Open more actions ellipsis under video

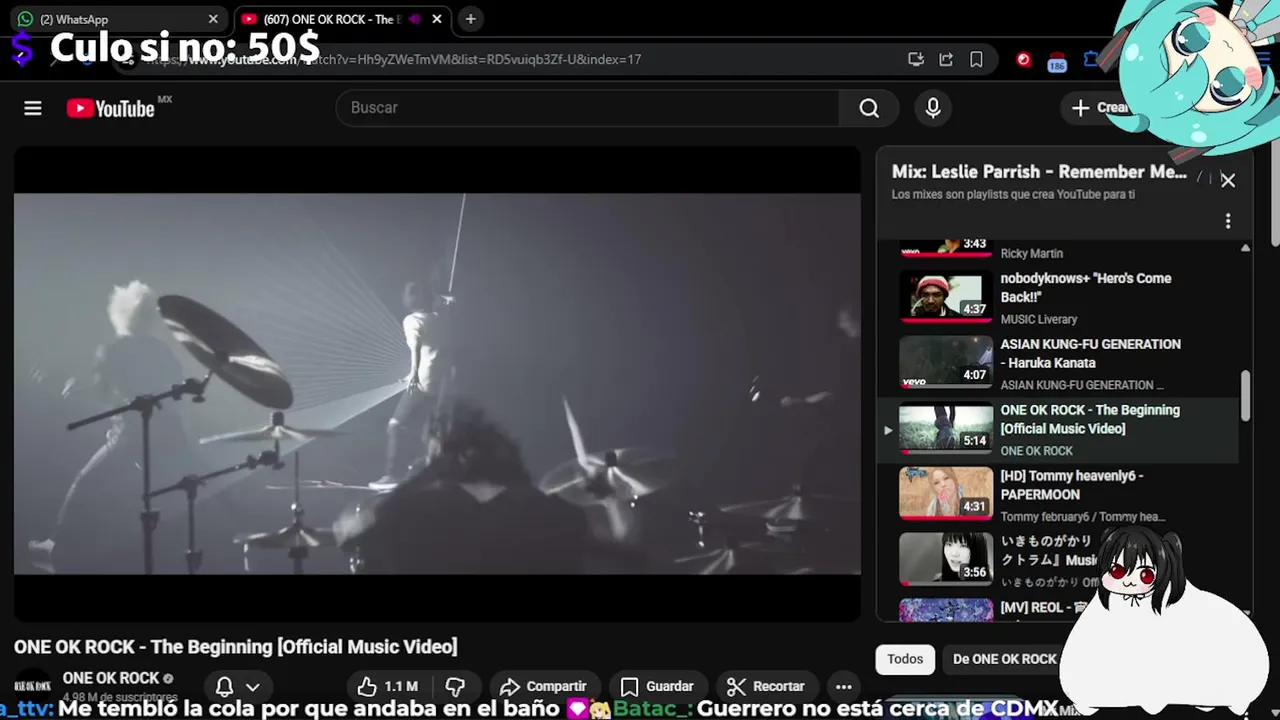tap(844, 687)
